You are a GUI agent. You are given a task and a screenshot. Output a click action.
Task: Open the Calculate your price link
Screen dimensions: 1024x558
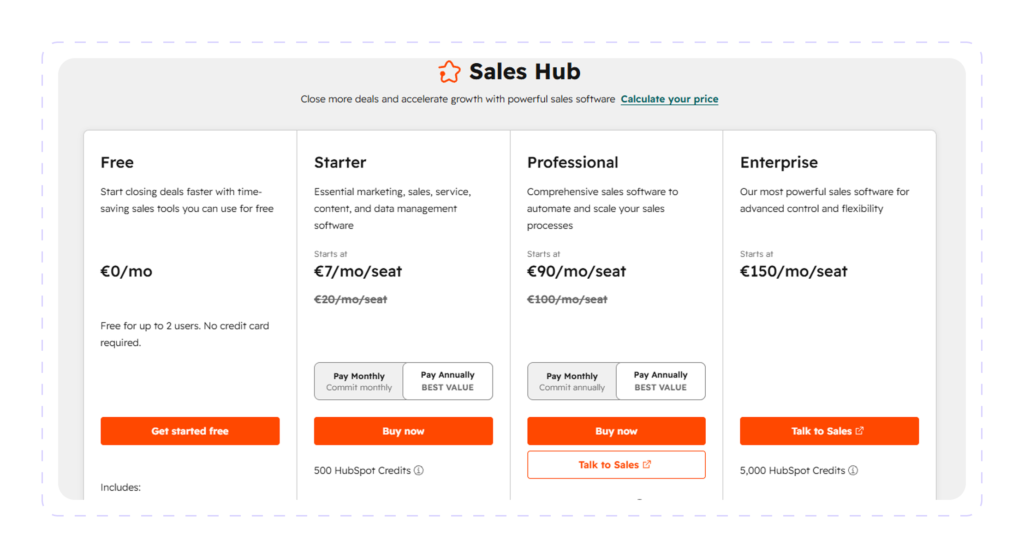669,99
